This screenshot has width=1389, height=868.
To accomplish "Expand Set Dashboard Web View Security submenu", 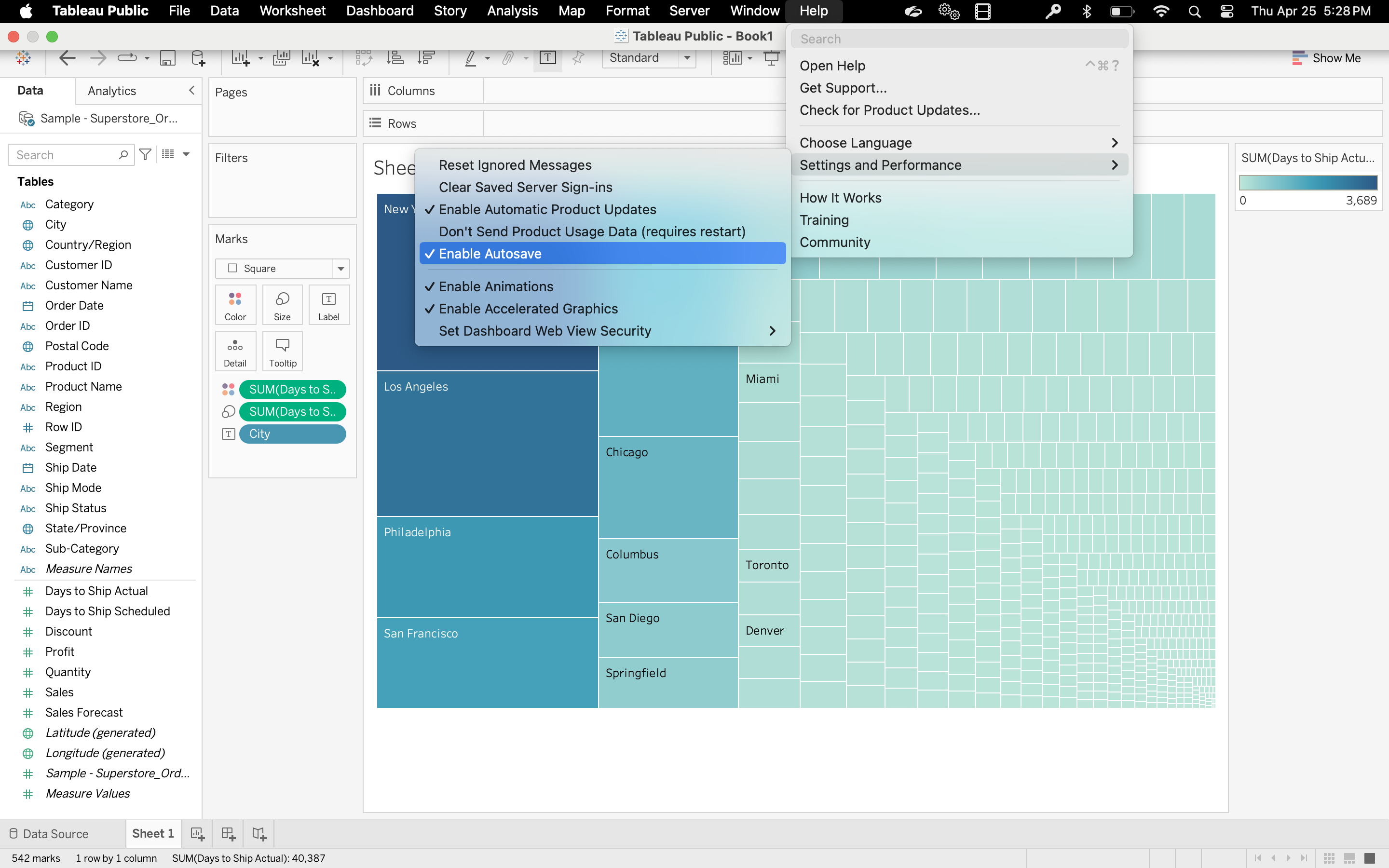I will coord(545,331).
